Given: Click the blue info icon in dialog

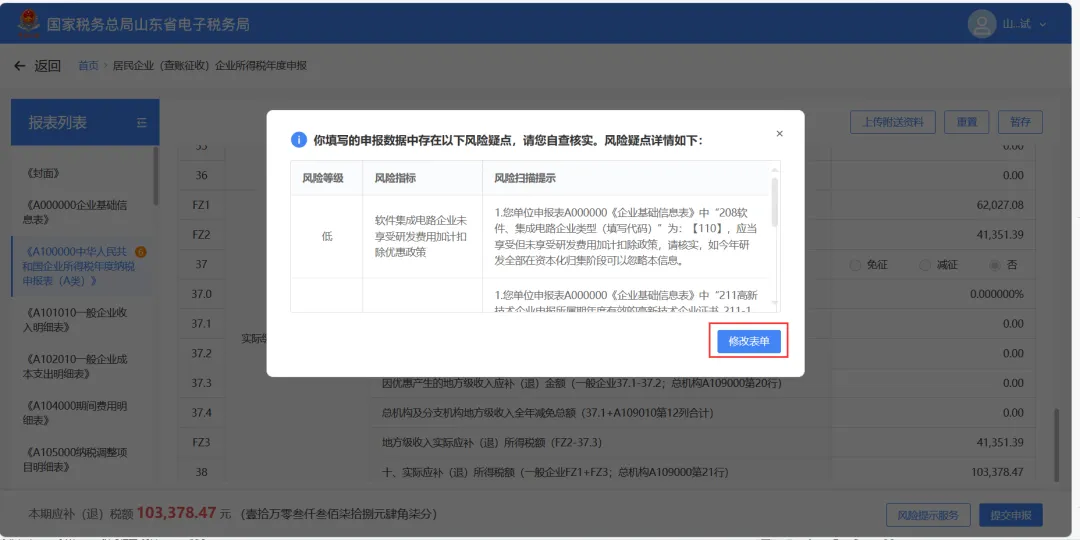Looking at the screenshot, I should tap(298, 141).
